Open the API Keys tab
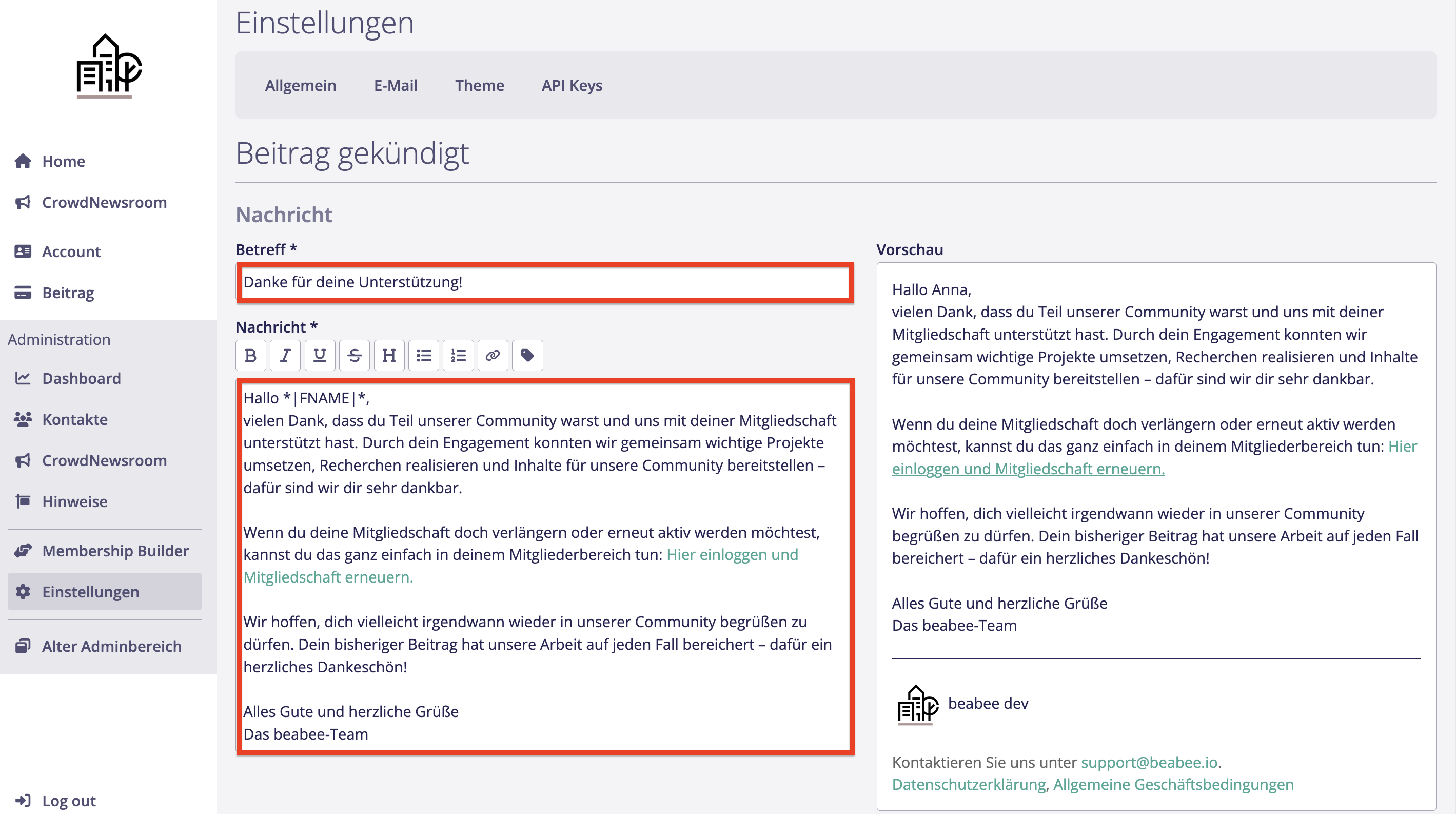 pyautogui.click(x=572, y=85)
